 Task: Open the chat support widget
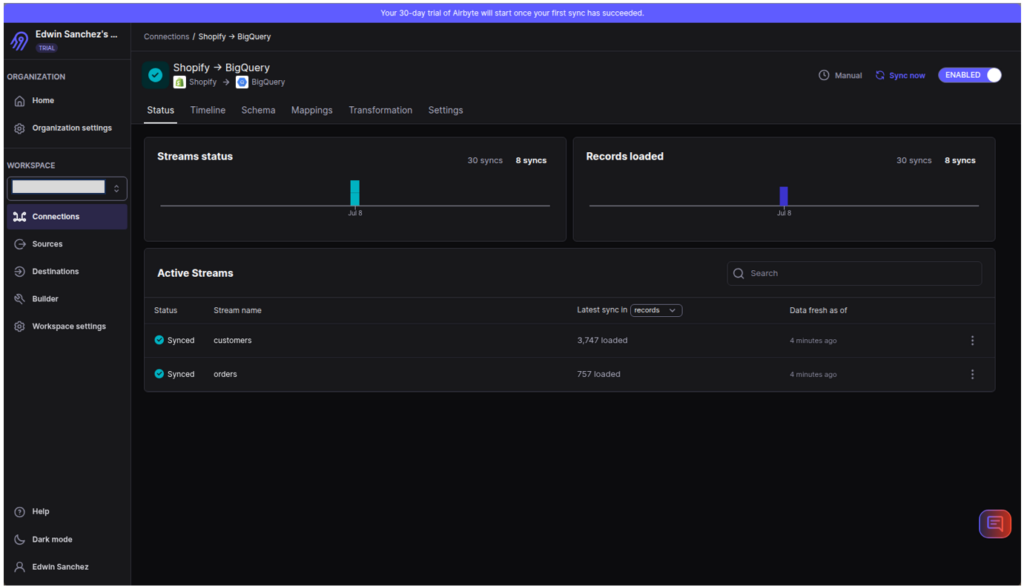[x=995, y=524]
